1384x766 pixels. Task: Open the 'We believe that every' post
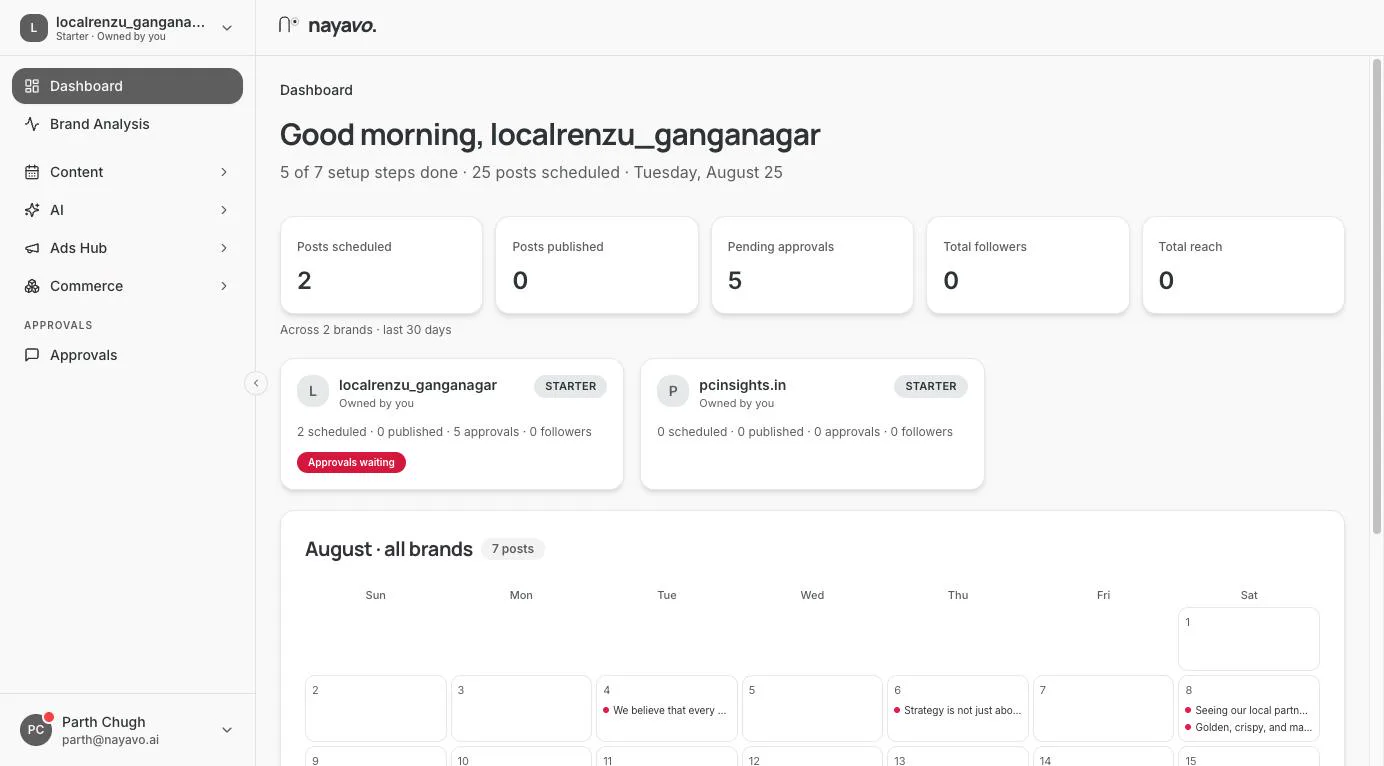(667, 710)
